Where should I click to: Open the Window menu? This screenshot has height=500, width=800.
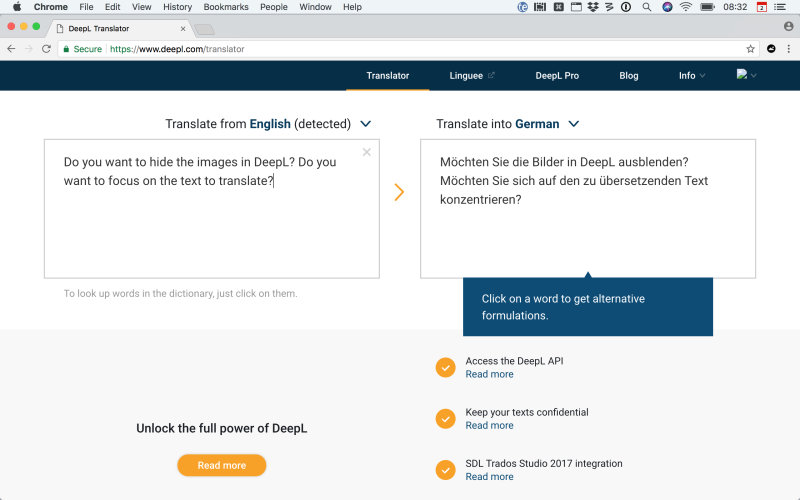(315, 7)
